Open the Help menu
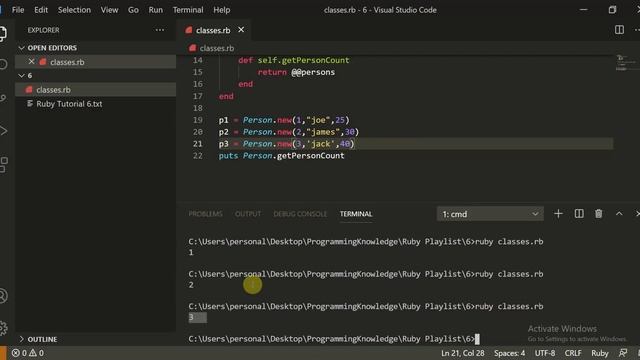The image size is (640, 360). pyautogui.click(x=222, y=10)
